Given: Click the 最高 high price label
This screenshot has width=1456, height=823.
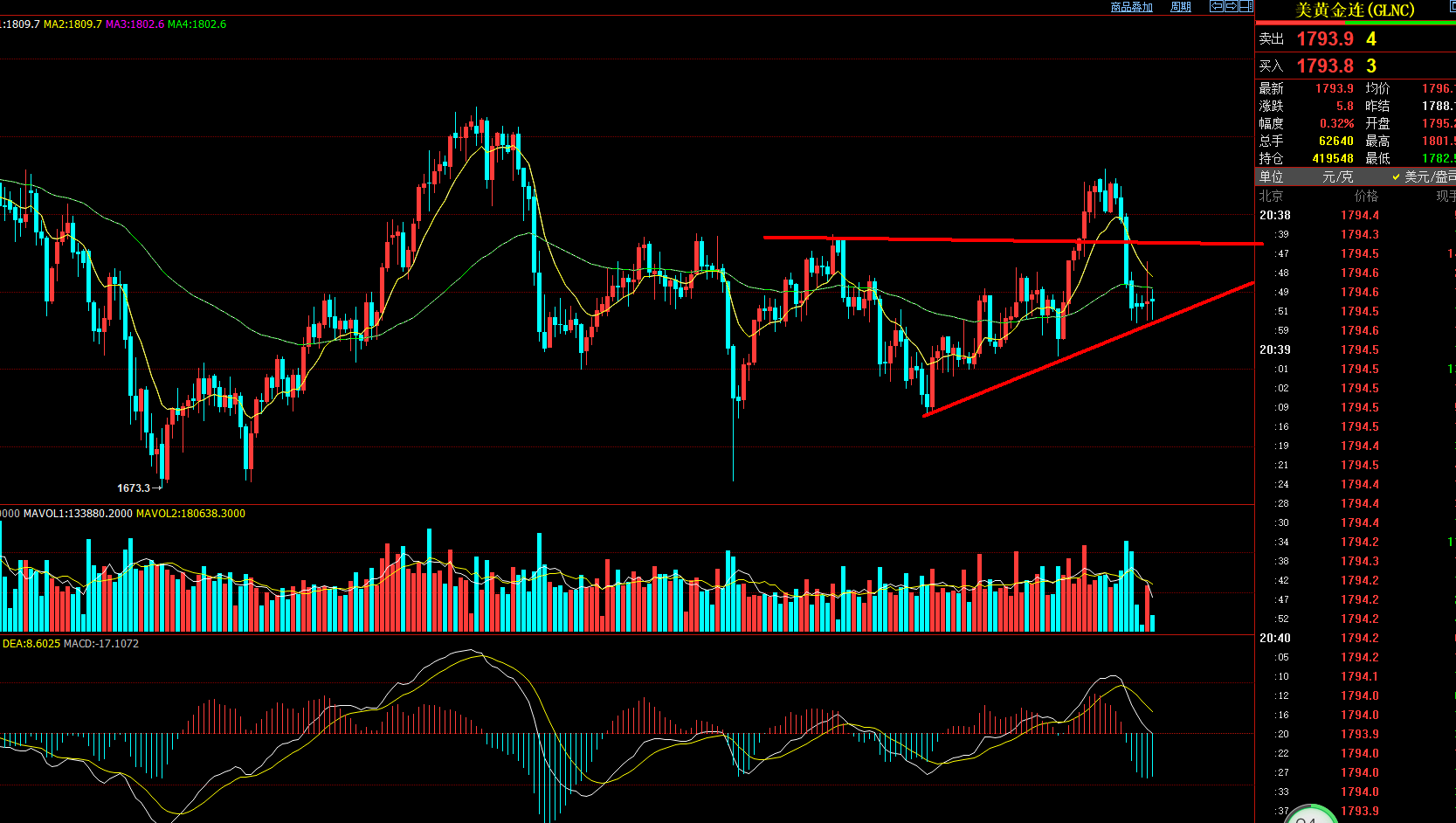Looking at the screenshot, I should [x=1377, y=141].
